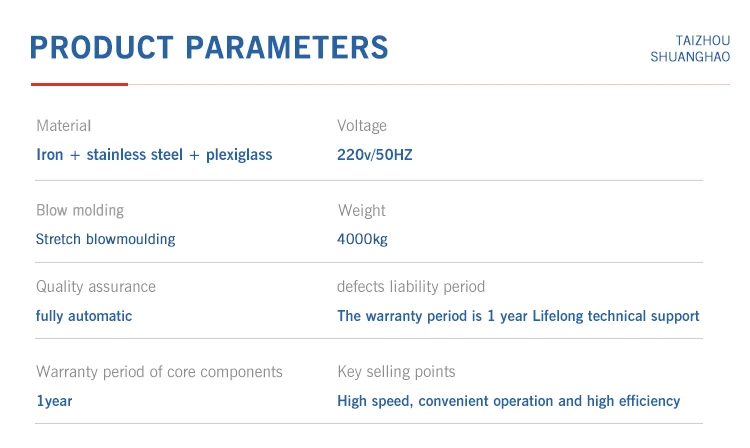Screen dimensions: 750x448
Task: Click the red accent bar under heading
Action: point(79,84)
